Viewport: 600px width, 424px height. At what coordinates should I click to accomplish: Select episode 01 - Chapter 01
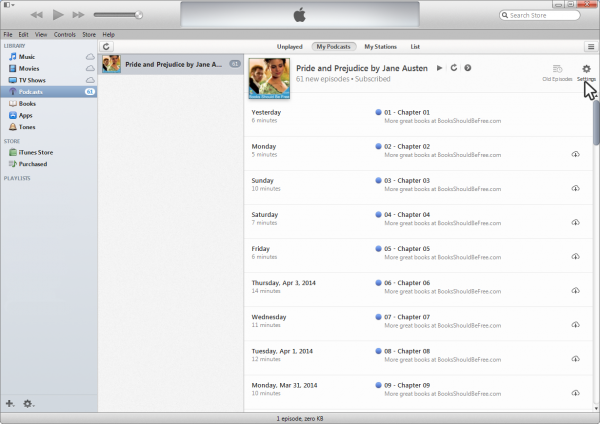(x=418, y=116)
